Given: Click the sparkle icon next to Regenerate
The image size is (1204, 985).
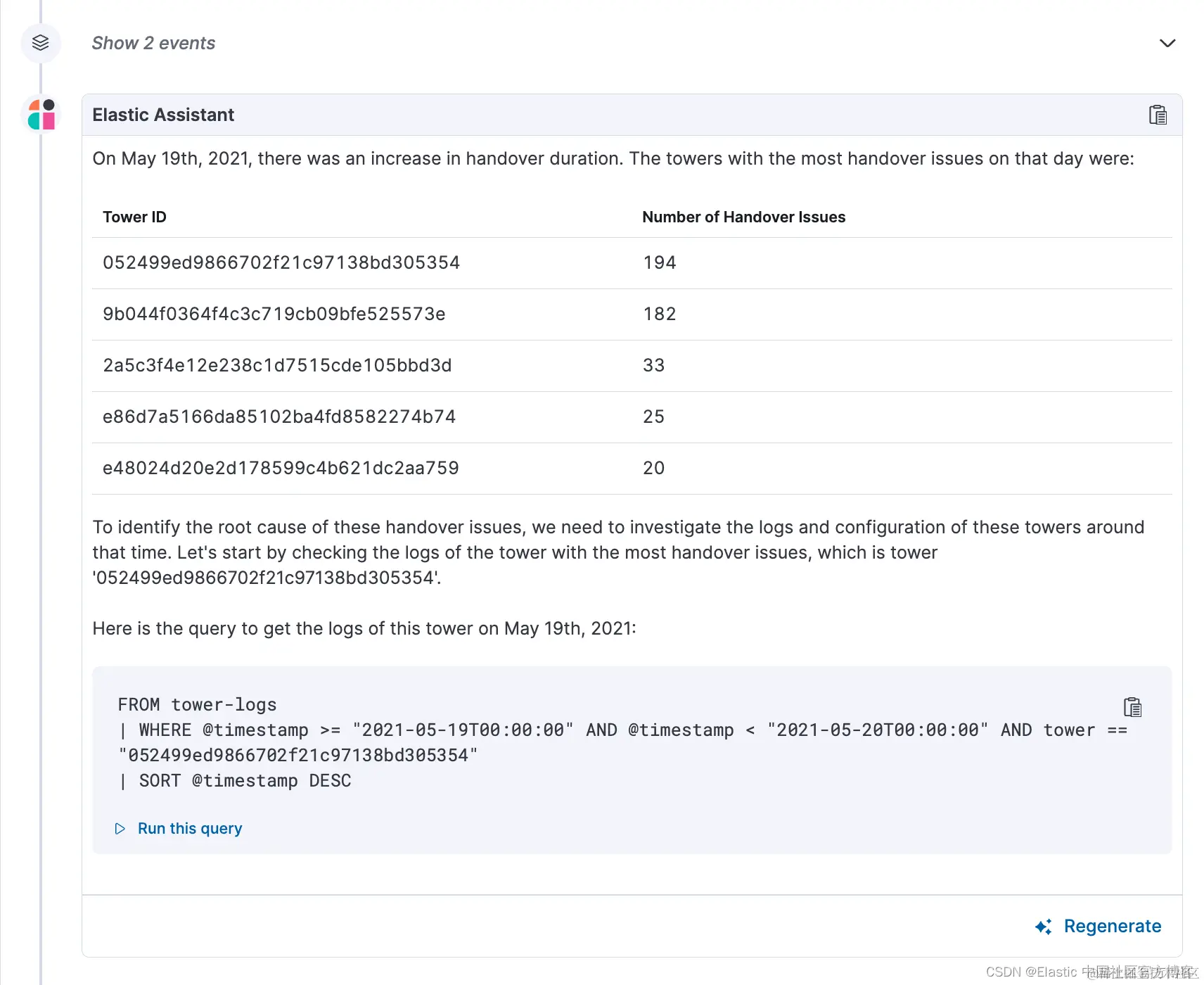Looking at the screenshot, I should coord(1044,927).
